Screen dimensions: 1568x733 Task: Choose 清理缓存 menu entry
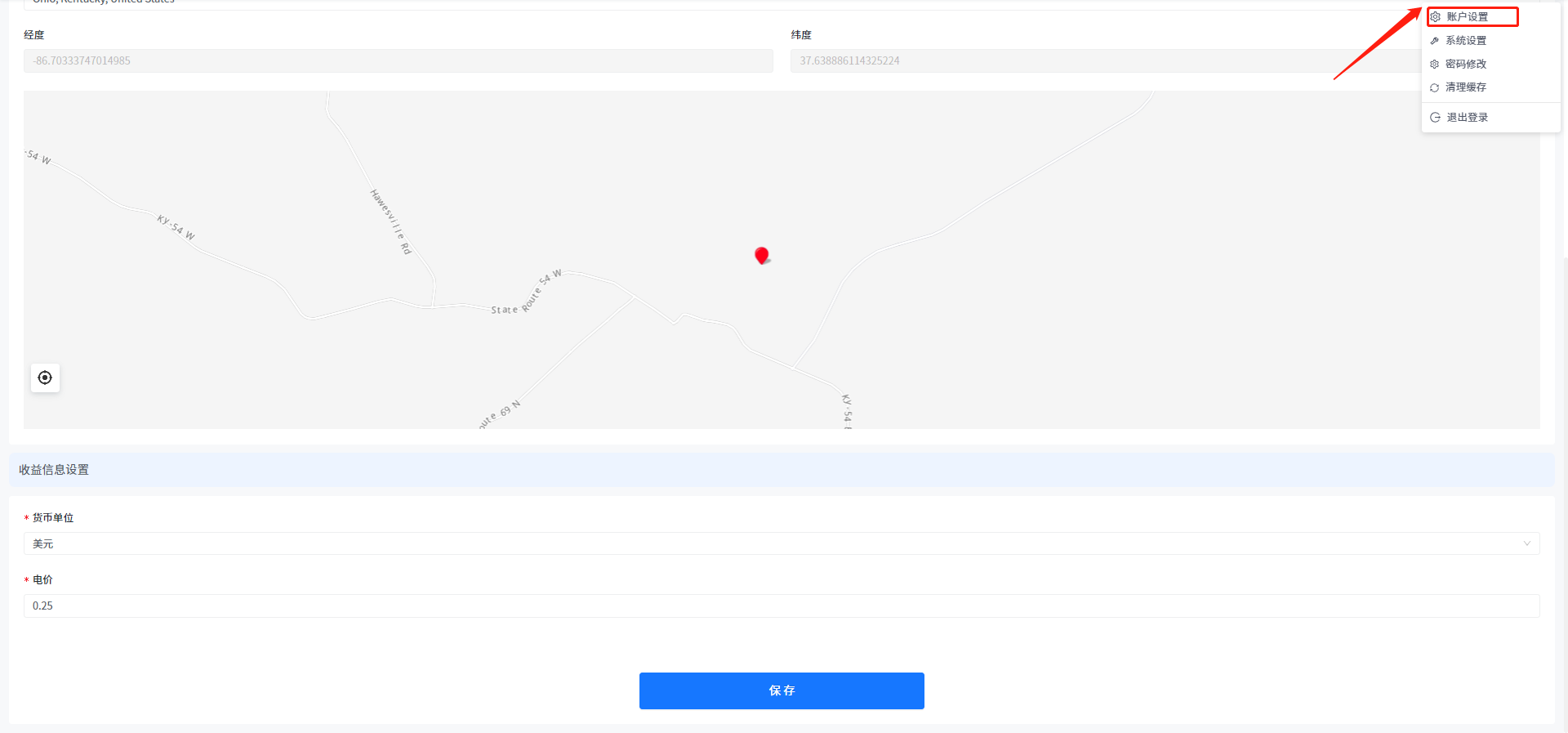(x=1466, y=87)
